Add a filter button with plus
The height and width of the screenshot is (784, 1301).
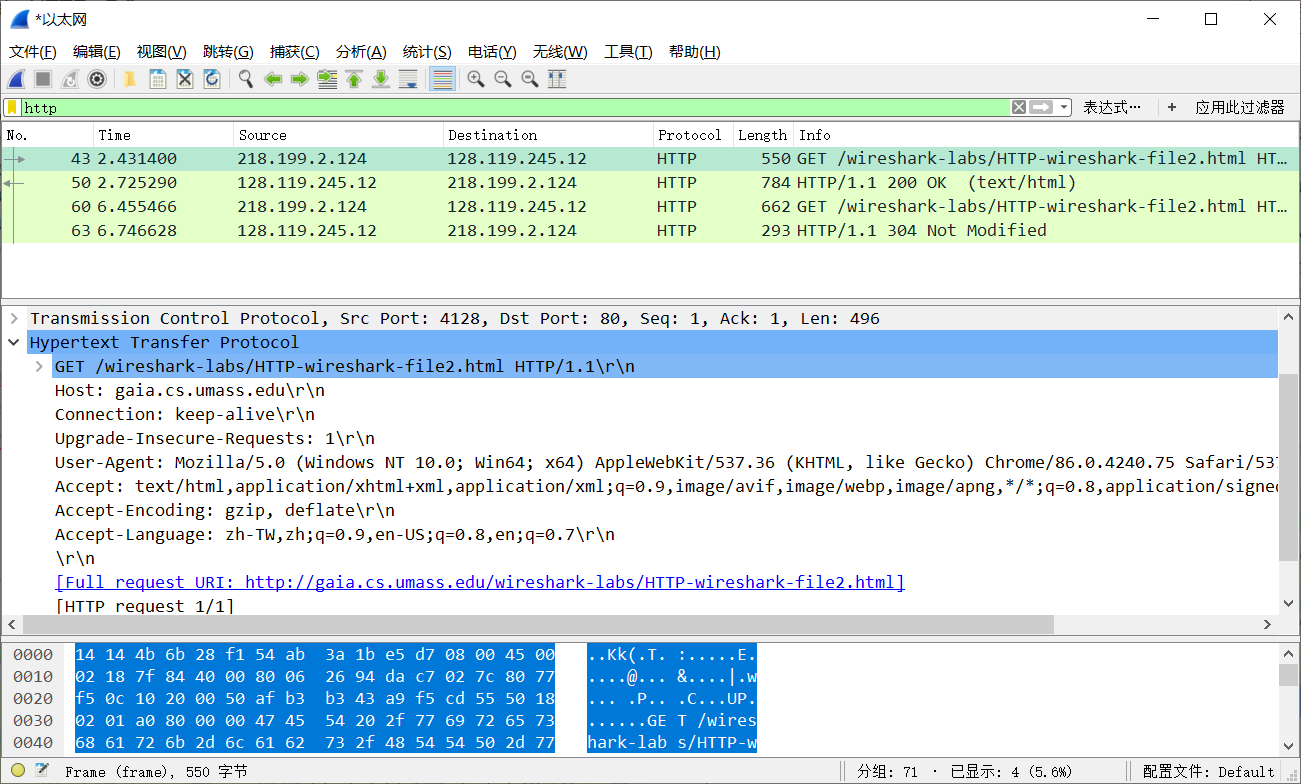1172,107
